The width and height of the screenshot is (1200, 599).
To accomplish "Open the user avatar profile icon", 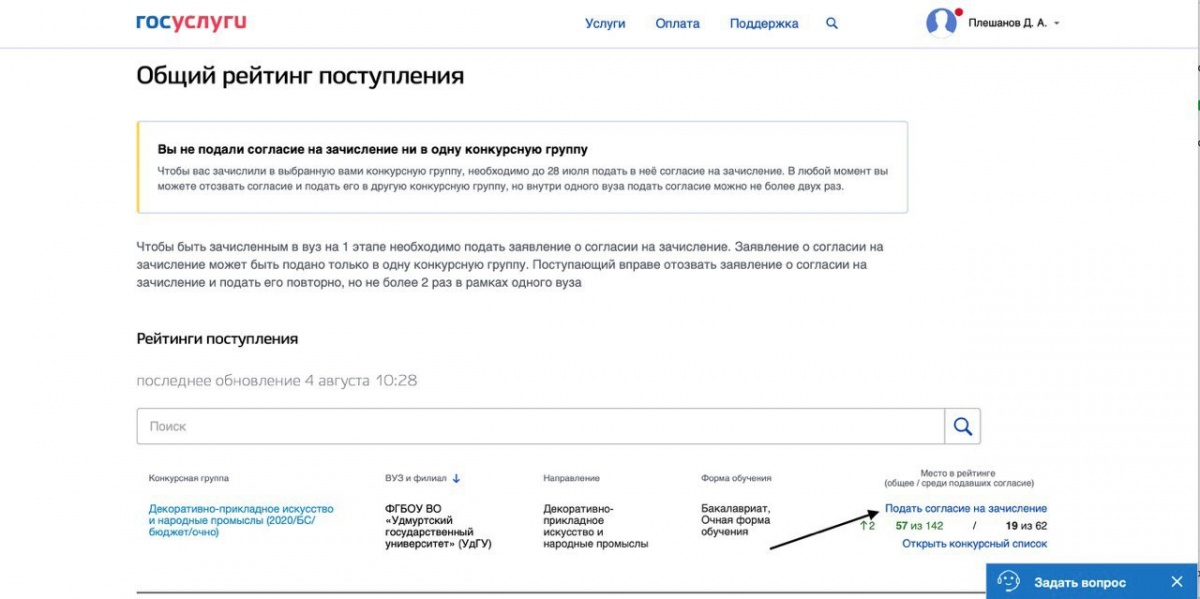I will (x=942, y=22).
